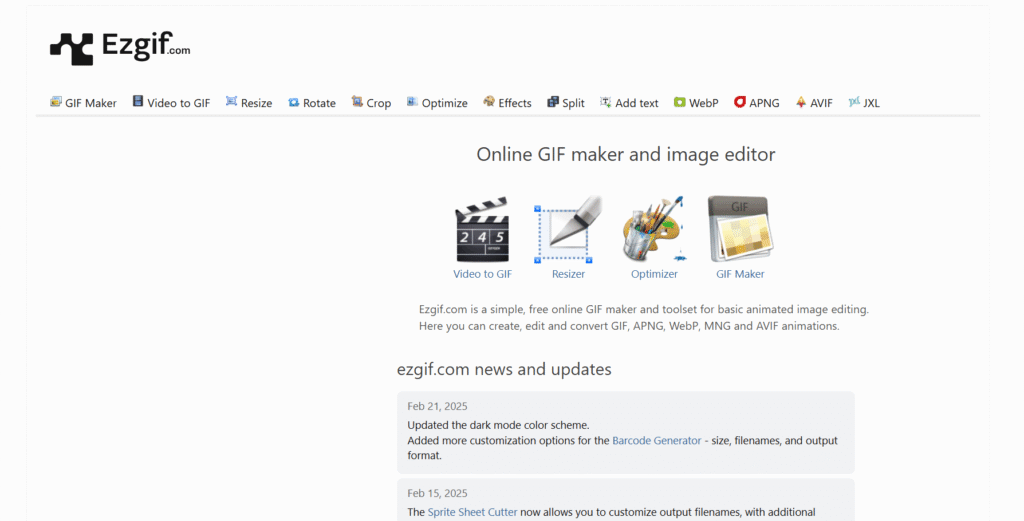Follow the Optimizer text link
1024x521 pixels.
pos(654,274)
